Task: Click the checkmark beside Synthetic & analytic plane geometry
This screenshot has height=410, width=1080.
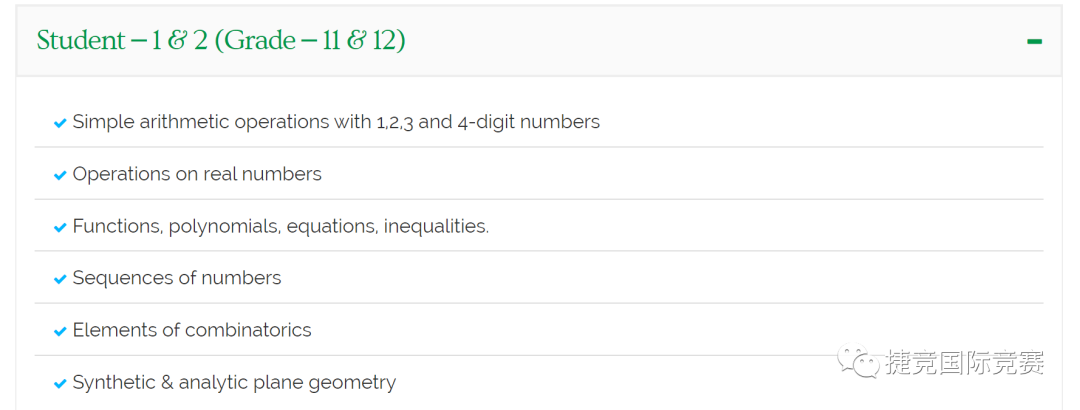Action: tap(60, 384)
